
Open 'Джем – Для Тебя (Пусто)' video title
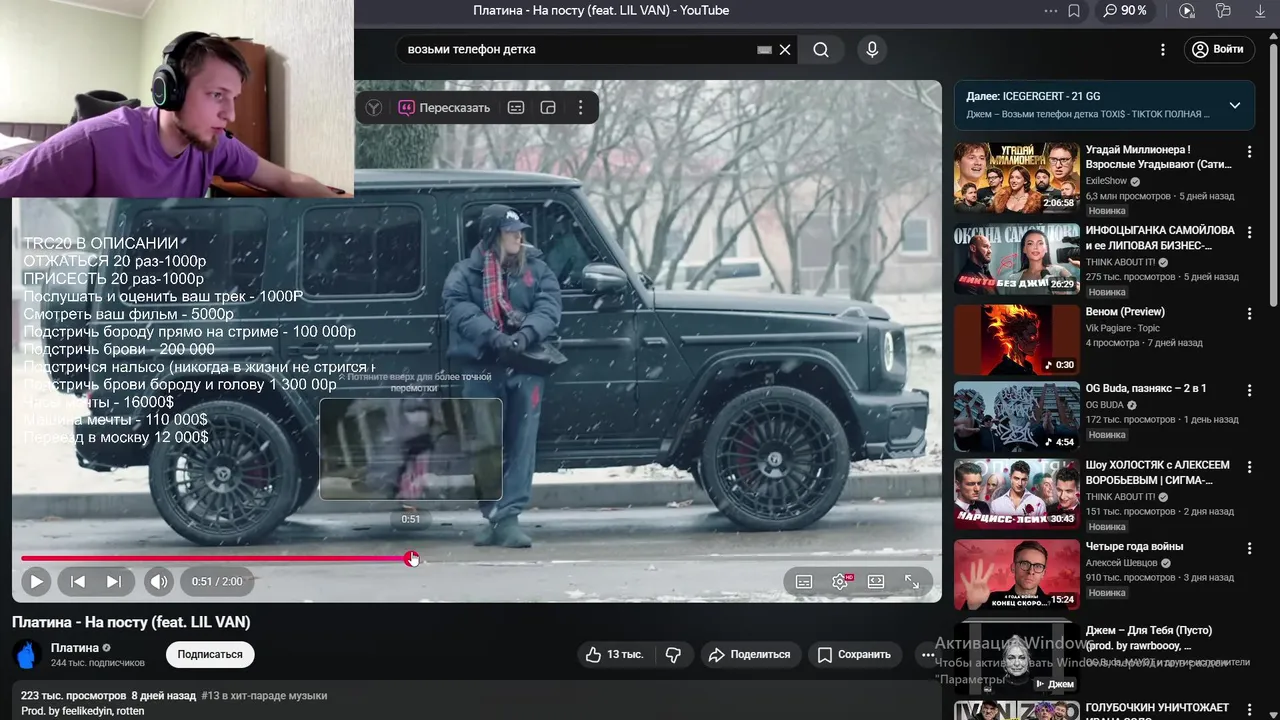[x=1149, y=638]
